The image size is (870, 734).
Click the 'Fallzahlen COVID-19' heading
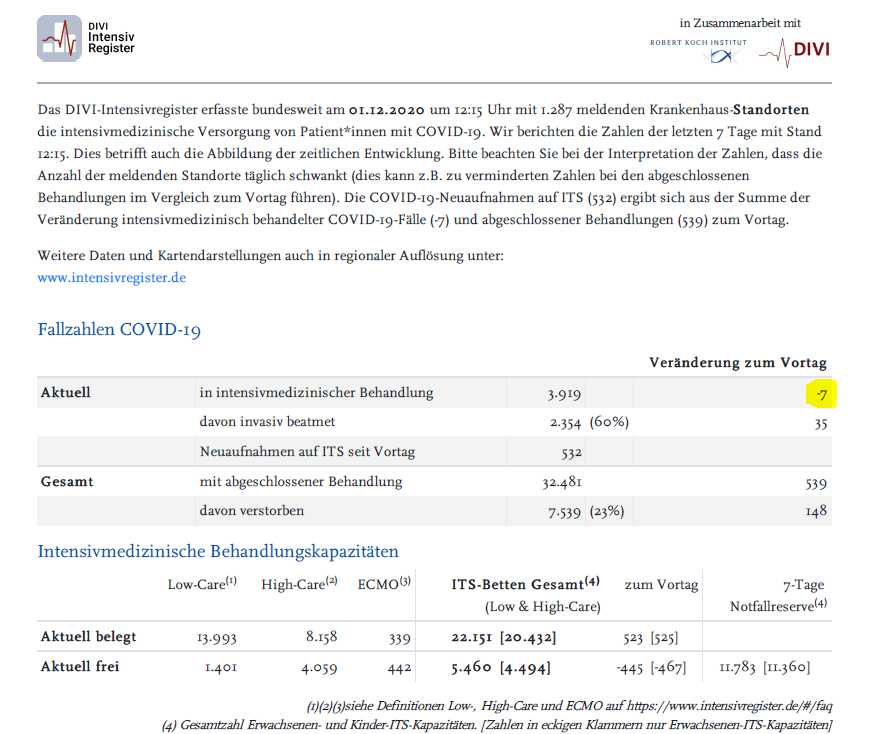119,329
